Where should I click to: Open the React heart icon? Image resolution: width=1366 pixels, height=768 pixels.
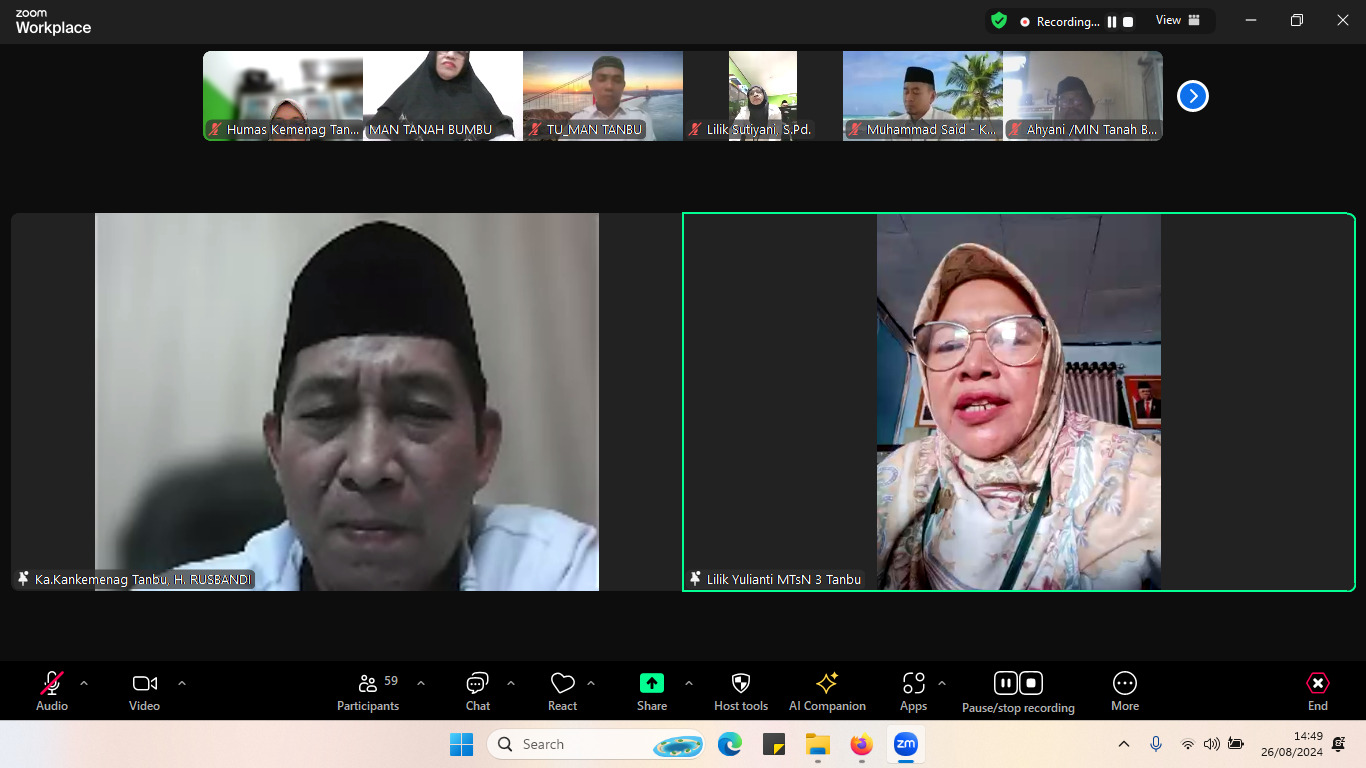coord(562,684)
